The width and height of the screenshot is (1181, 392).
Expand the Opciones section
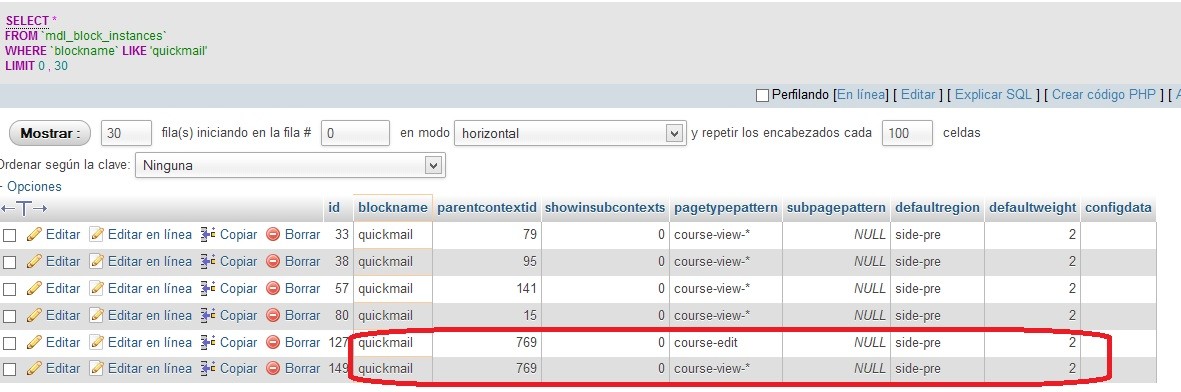[x=34, y=186]
